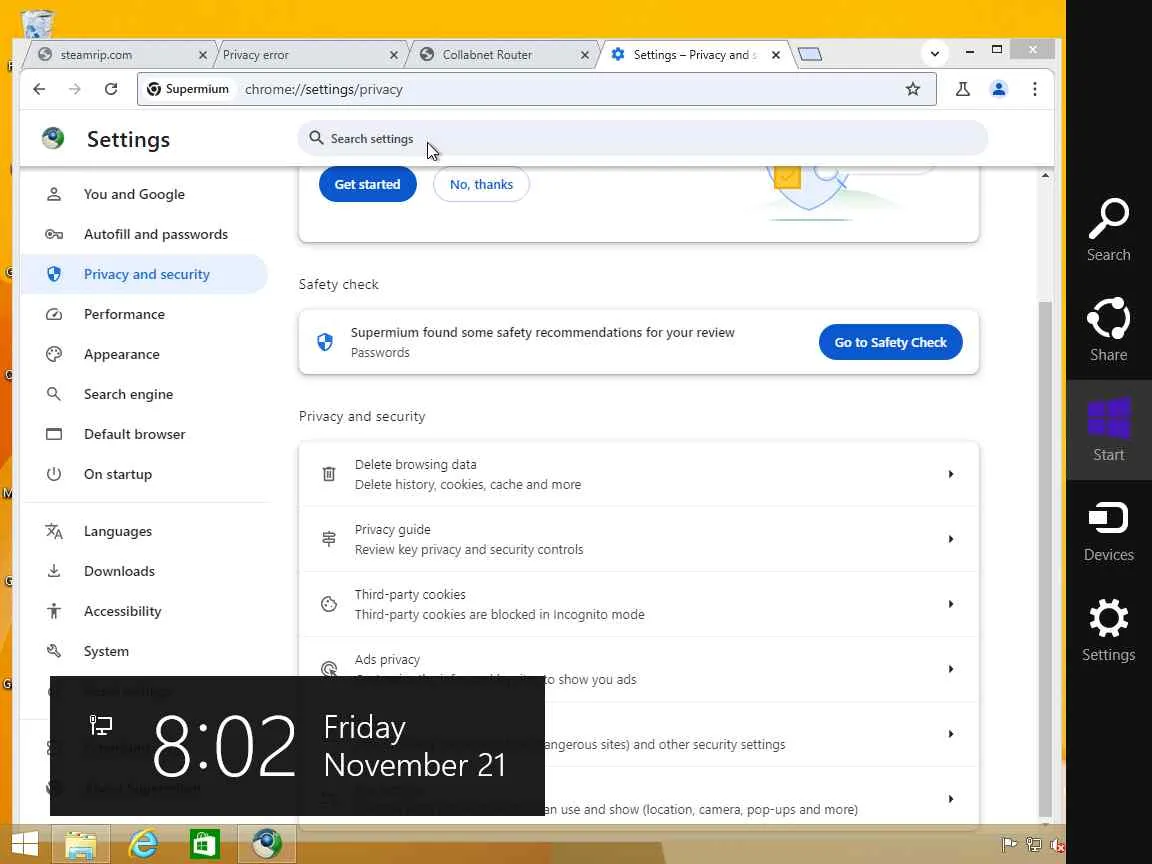Viewport: 1152px width, 864px height.
Task: Click the Safety check shield icon
Action: [x=325, y=342]
